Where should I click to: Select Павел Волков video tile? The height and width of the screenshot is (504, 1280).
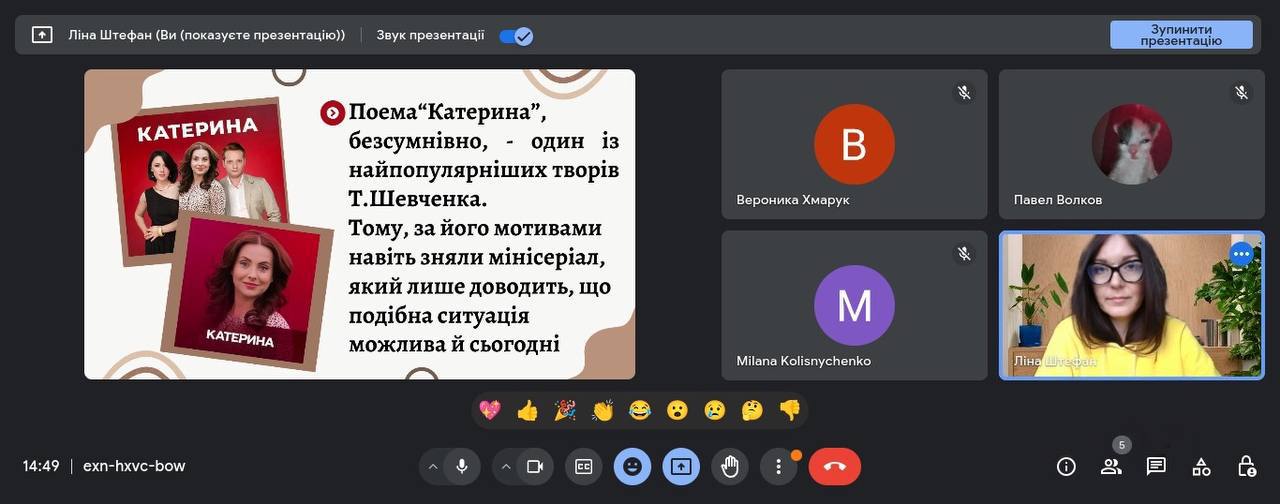coord(1131,144)
